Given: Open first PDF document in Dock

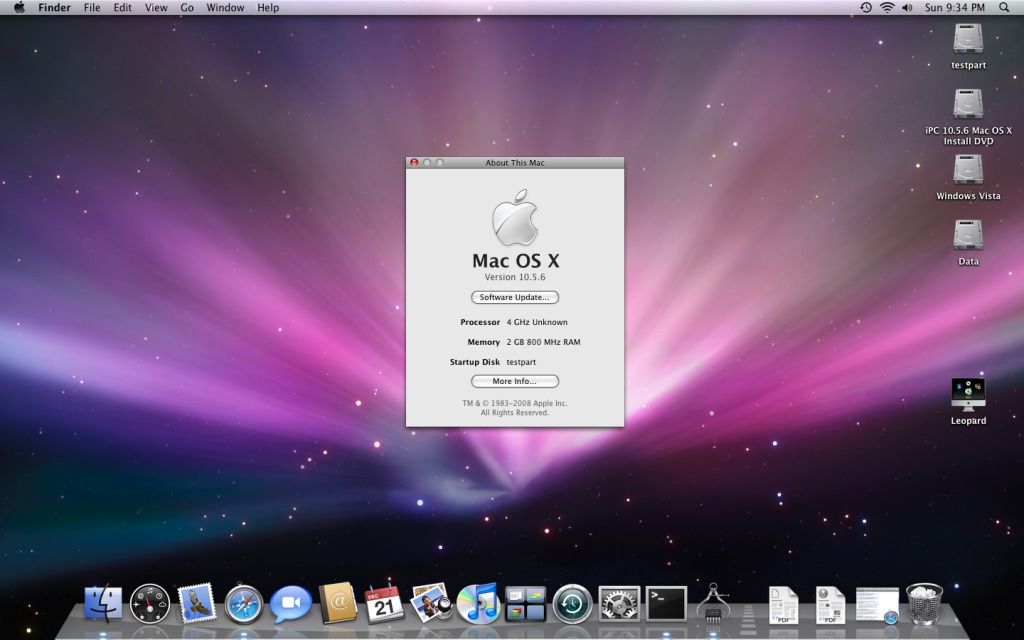Looking at the screenshot, I should [x=784, y=604].
